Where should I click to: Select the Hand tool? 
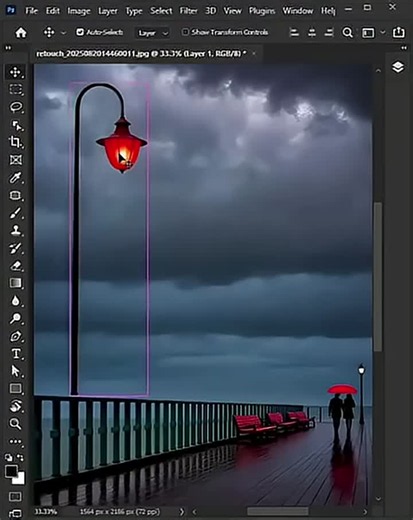pos(15,406)
